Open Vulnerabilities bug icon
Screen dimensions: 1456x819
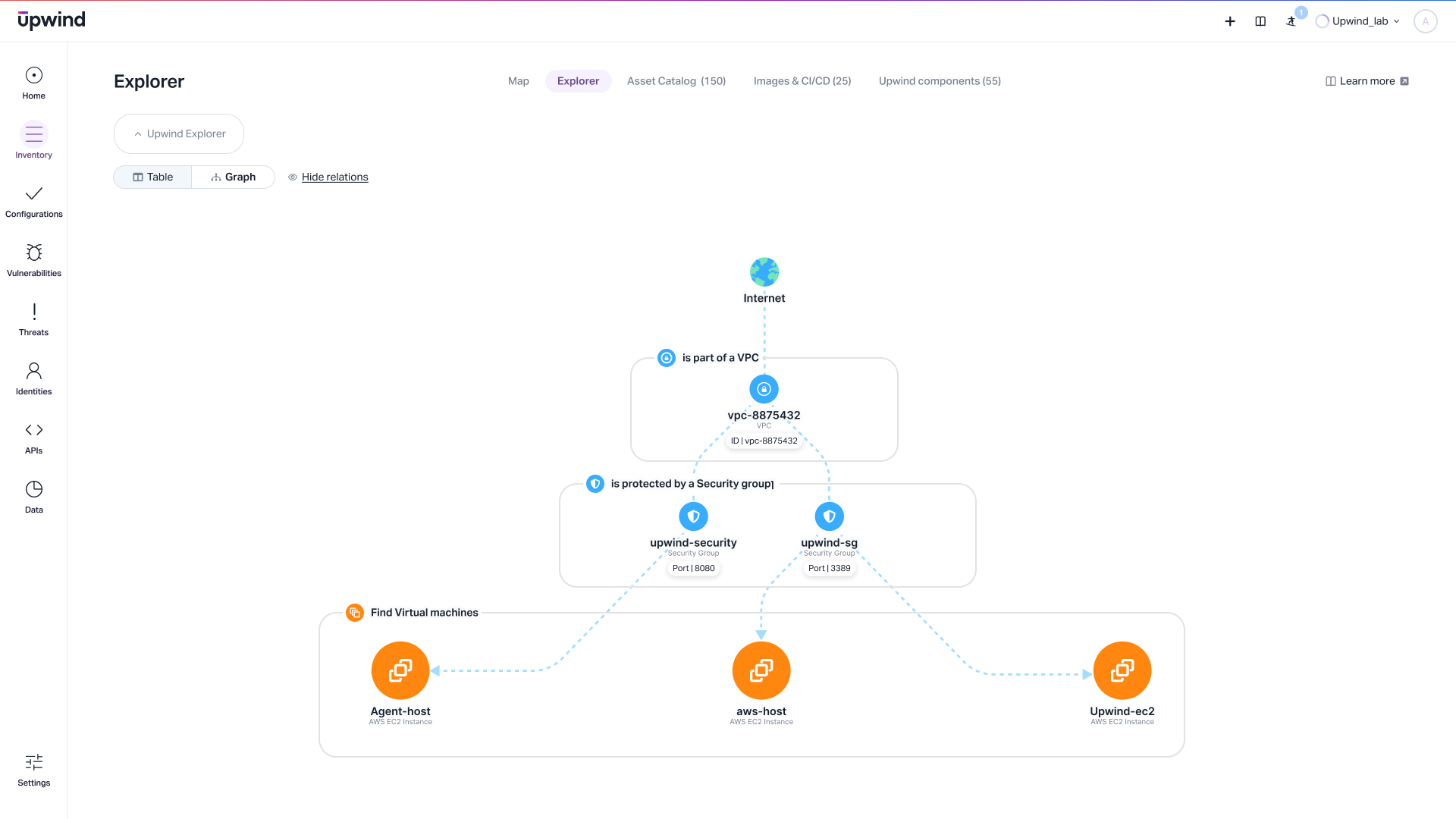pyautogui.click(x=34, y=253)
